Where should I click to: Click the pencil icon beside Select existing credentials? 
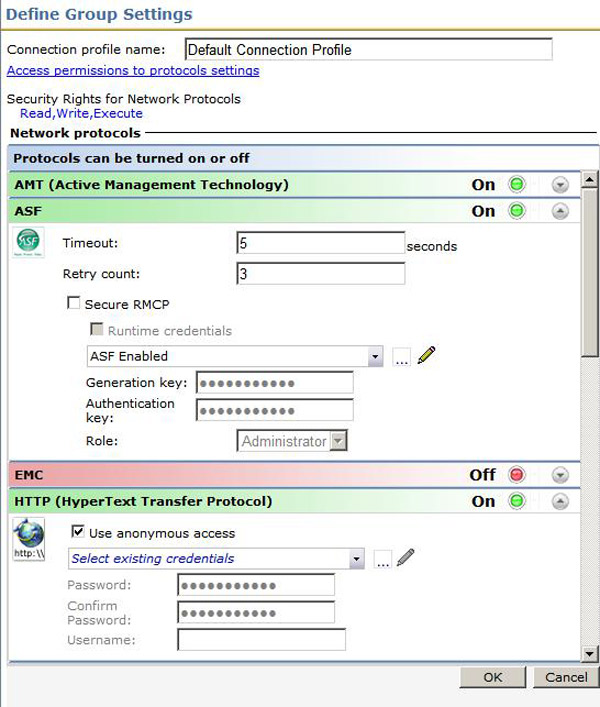click(405, 558)
